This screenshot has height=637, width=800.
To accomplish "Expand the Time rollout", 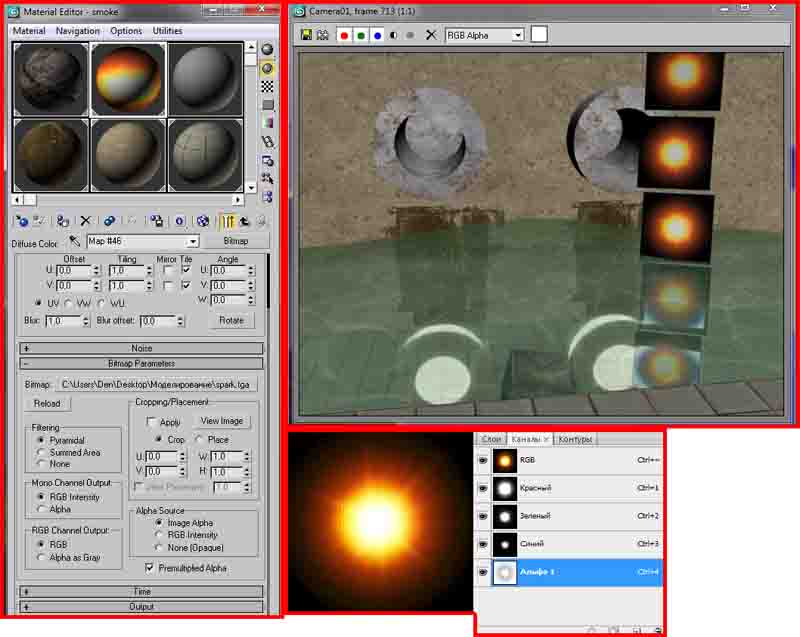I will pyautogui.click(x=141, y=592).
